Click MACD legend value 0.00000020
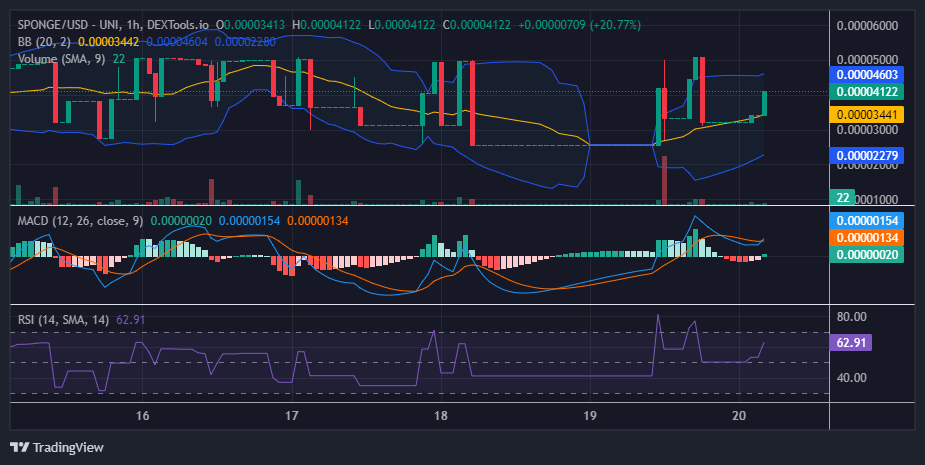Image resolution: width=925 pixels, height=465 pixels. point(181,221)
